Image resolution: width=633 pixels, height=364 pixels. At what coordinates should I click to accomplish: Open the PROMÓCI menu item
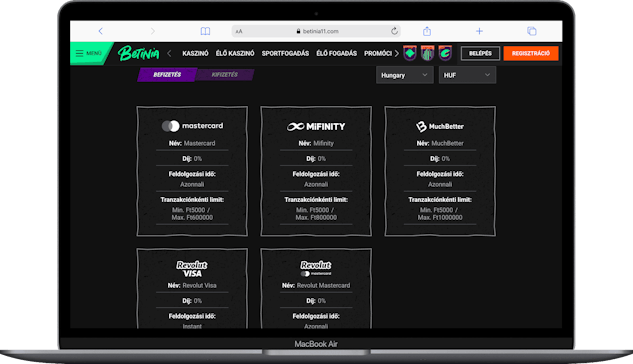pyautogui.click(x=378, y=53)
